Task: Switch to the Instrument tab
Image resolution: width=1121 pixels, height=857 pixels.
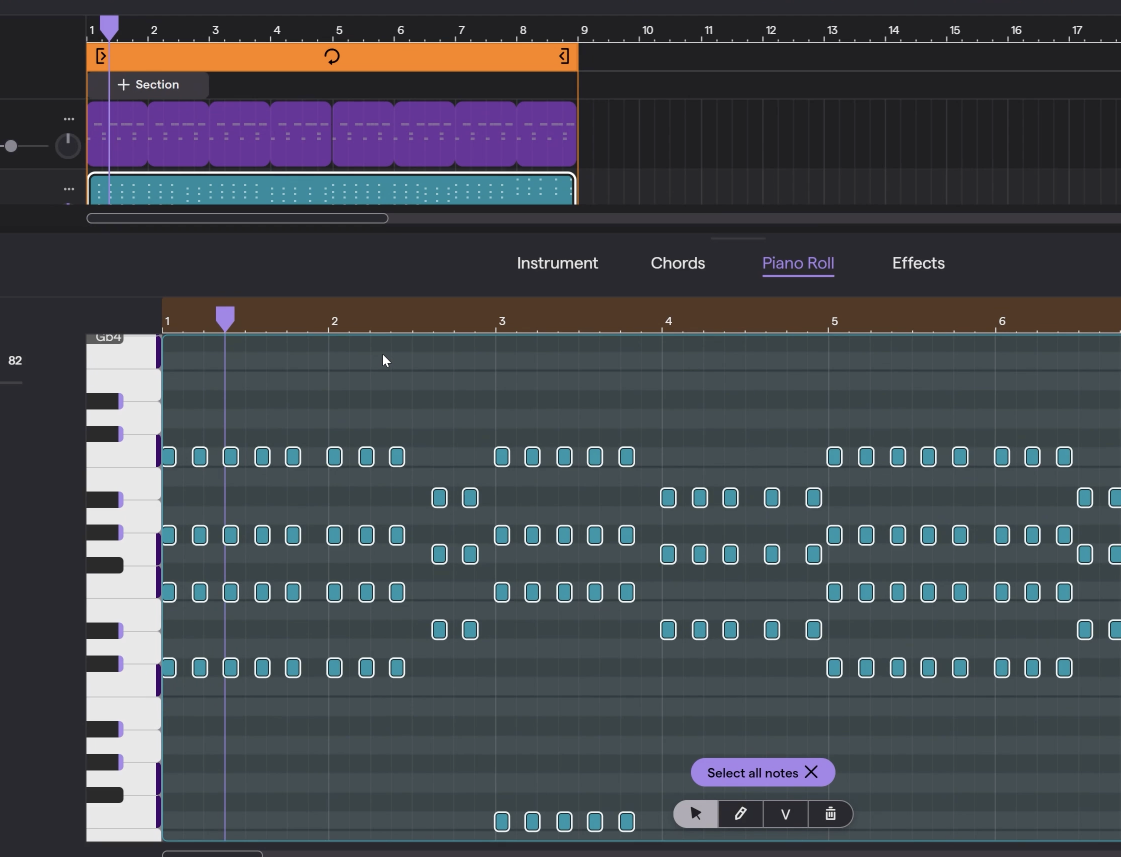Action: [558, 263]
